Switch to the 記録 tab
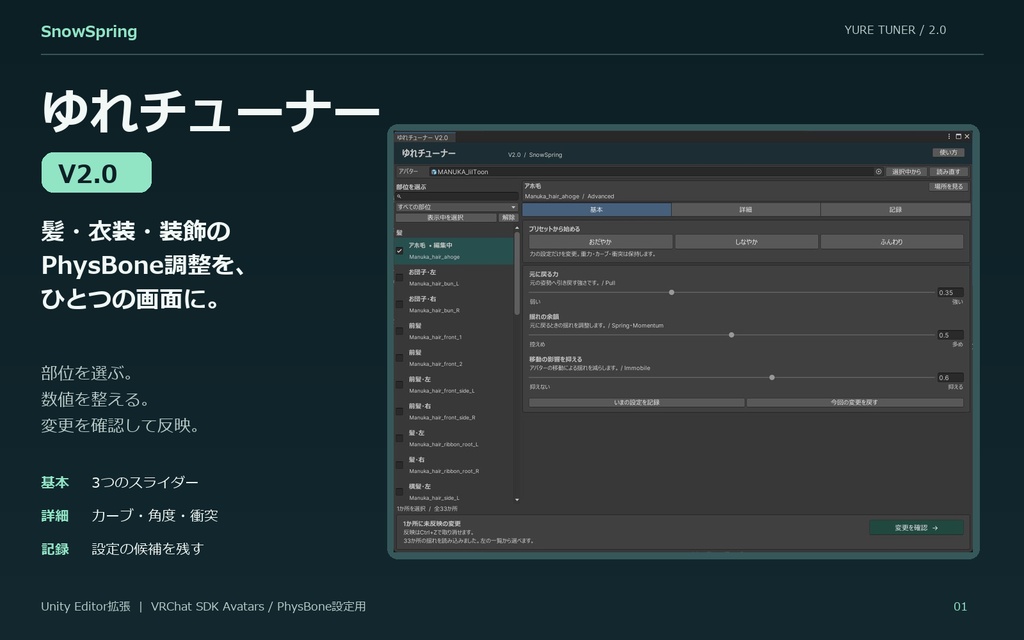The image size is (1024, 640). tap(895, 210)
